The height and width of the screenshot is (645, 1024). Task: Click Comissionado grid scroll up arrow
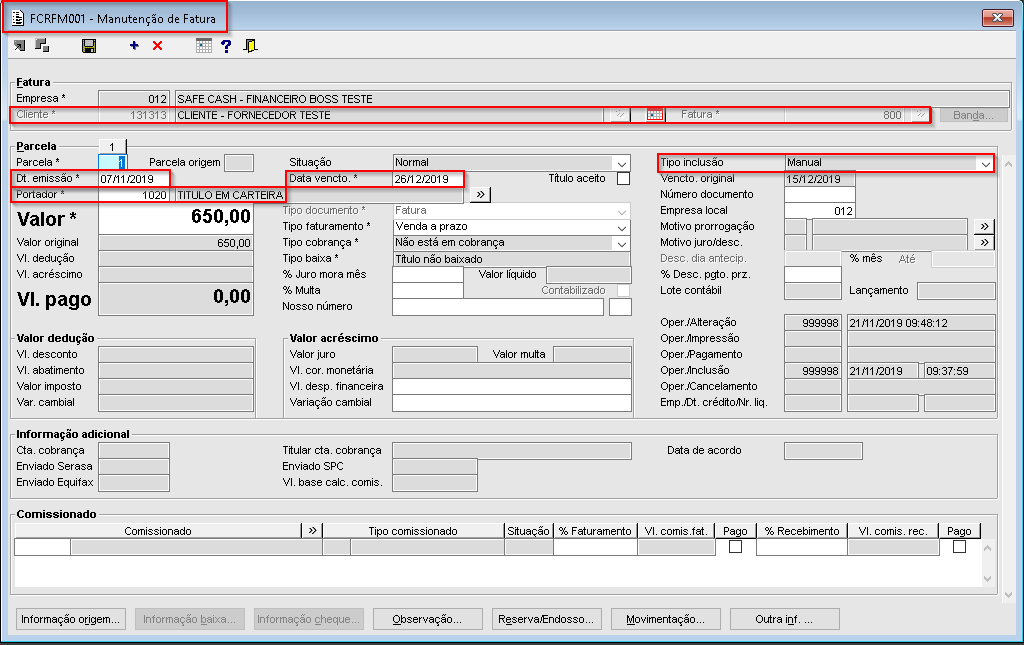click(987, 548)
